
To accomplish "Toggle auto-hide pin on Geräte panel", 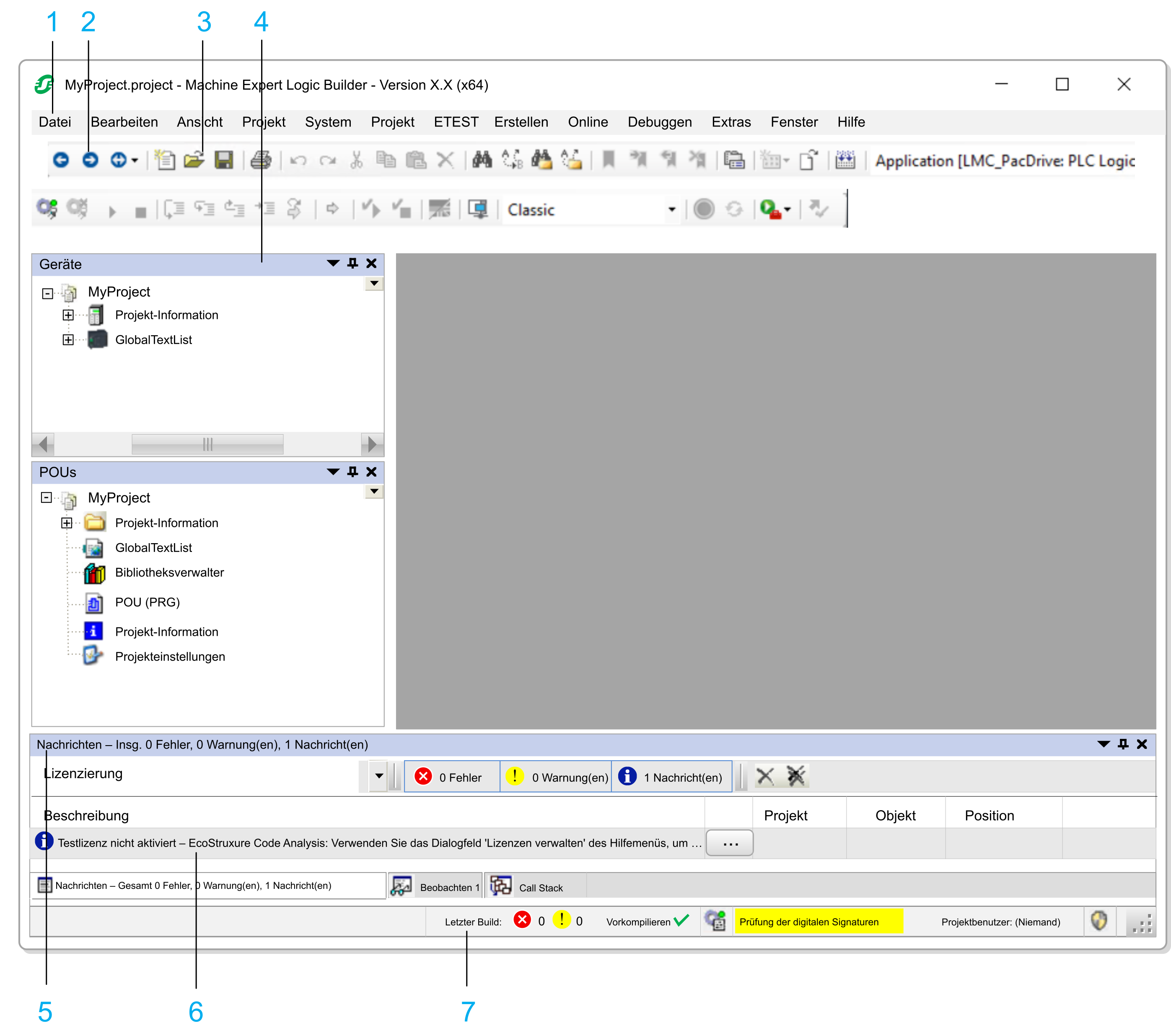I will coord(353,264).
